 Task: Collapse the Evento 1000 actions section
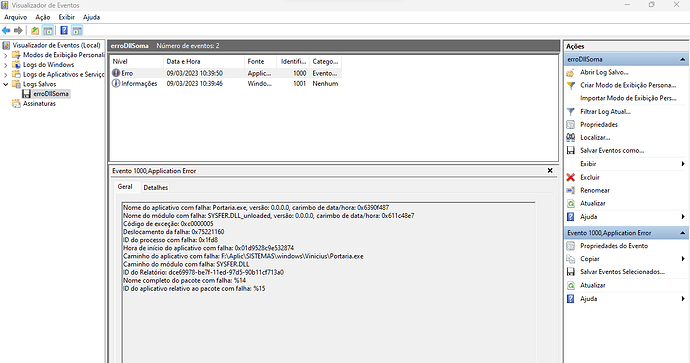tap(683, 233)
